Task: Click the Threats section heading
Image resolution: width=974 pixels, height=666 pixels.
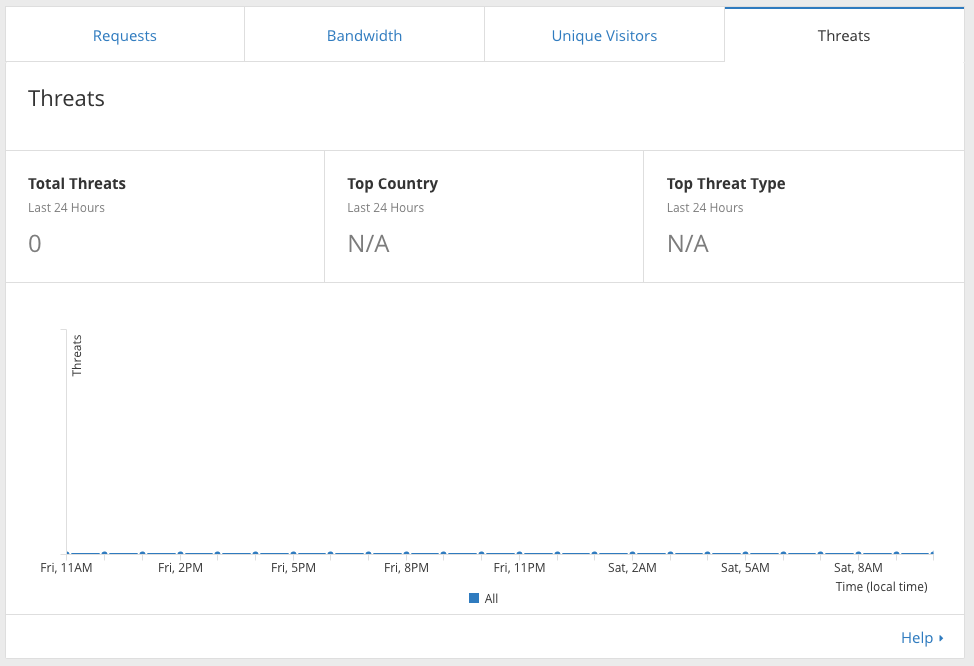Action: click(x=66, y=98)
